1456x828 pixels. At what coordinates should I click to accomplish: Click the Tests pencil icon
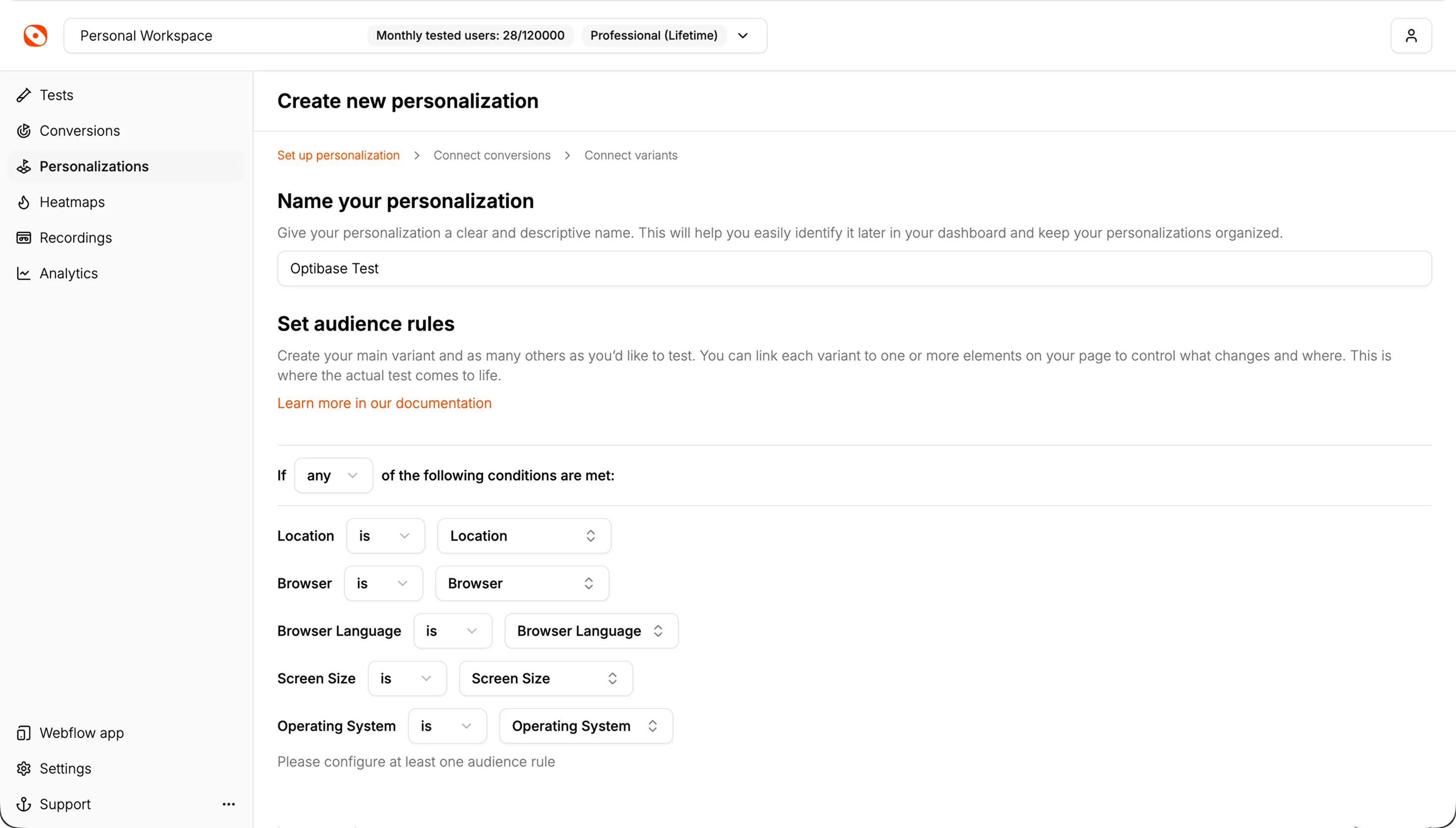[23, 95]
